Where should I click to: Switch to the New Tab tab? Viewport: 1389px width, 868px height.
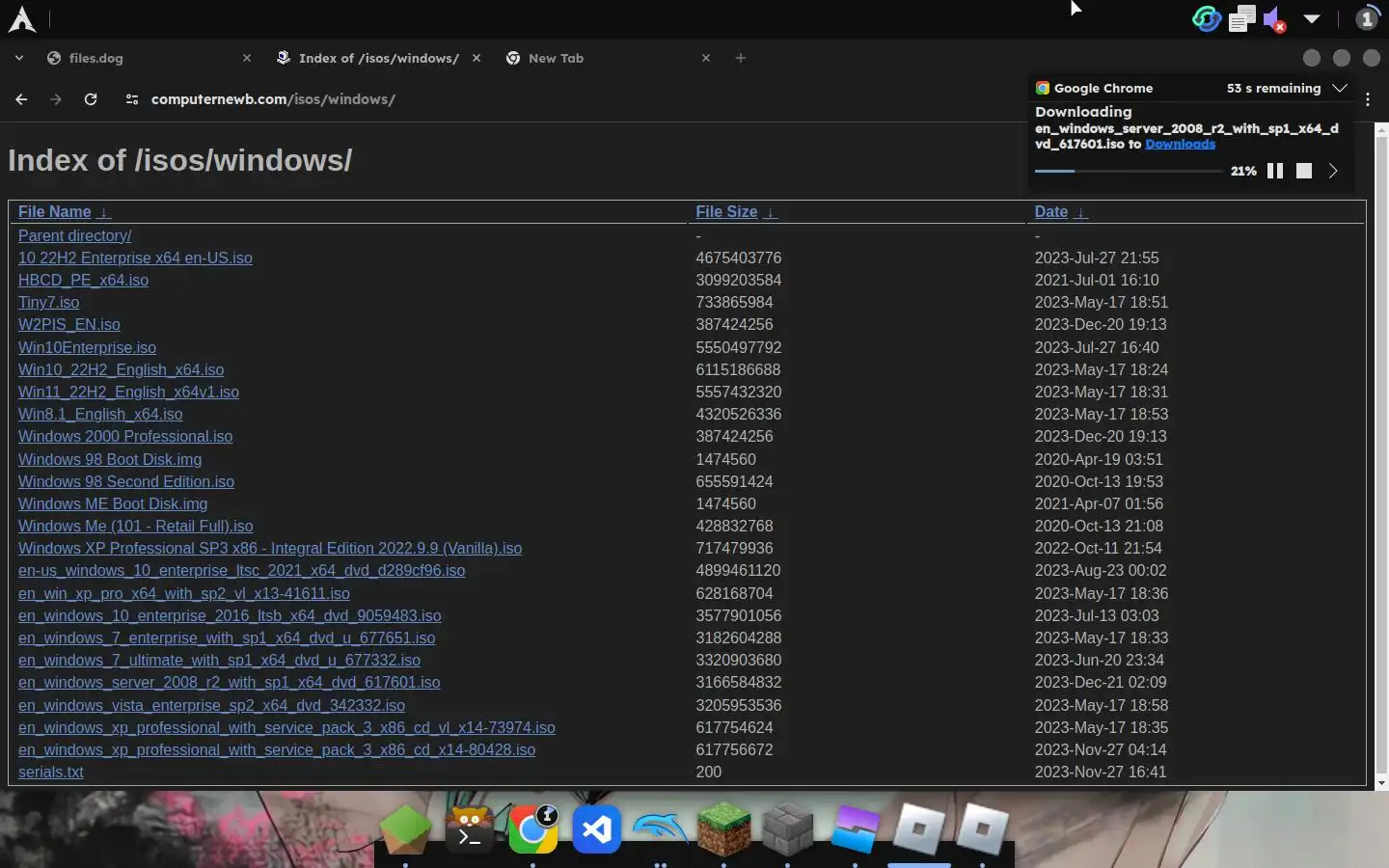[x=608, y=58]
